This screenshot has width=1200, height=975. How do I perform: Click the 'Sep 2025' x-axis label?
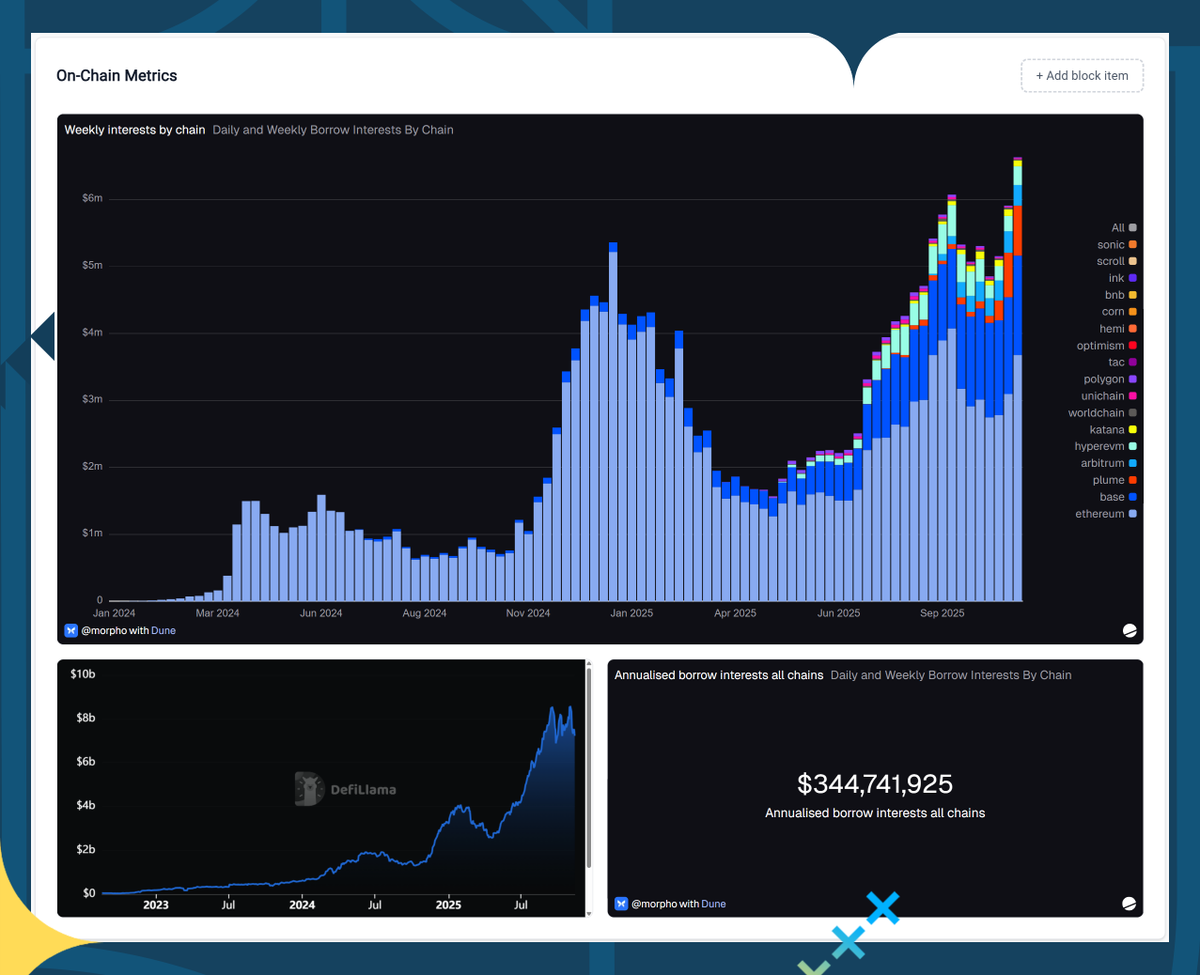[942, 613]
